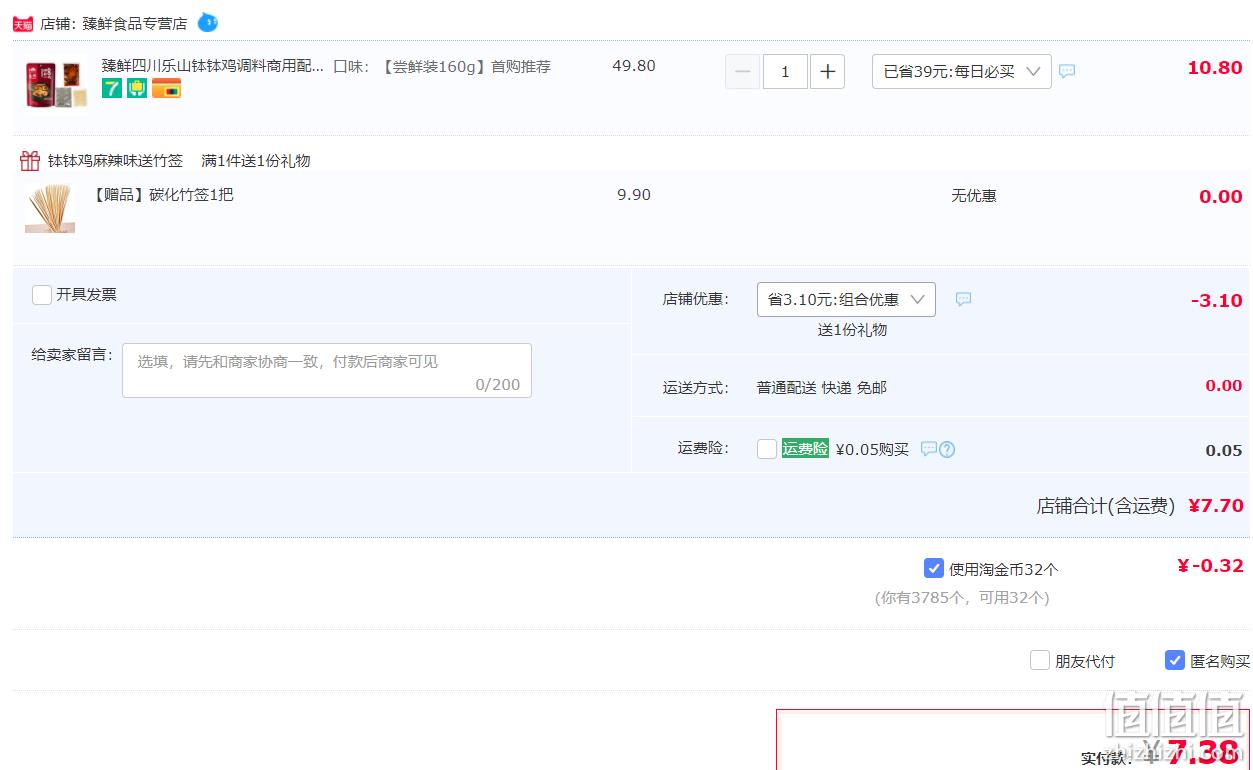Open the bamboo skewers gift thumbnail

(50, 209)
